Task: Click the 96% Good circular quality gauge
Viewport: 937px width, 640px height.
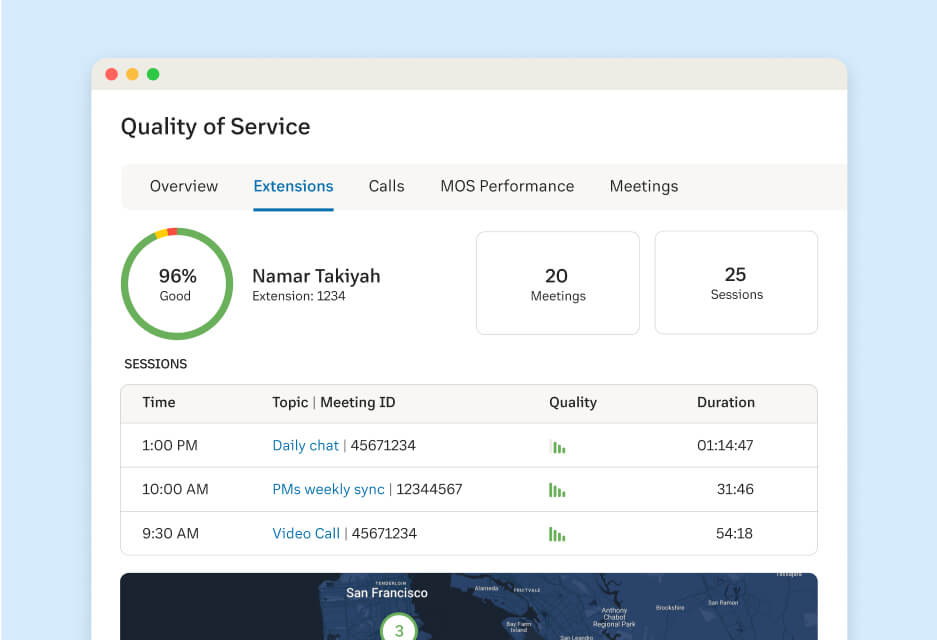Action: click(176, 284)
